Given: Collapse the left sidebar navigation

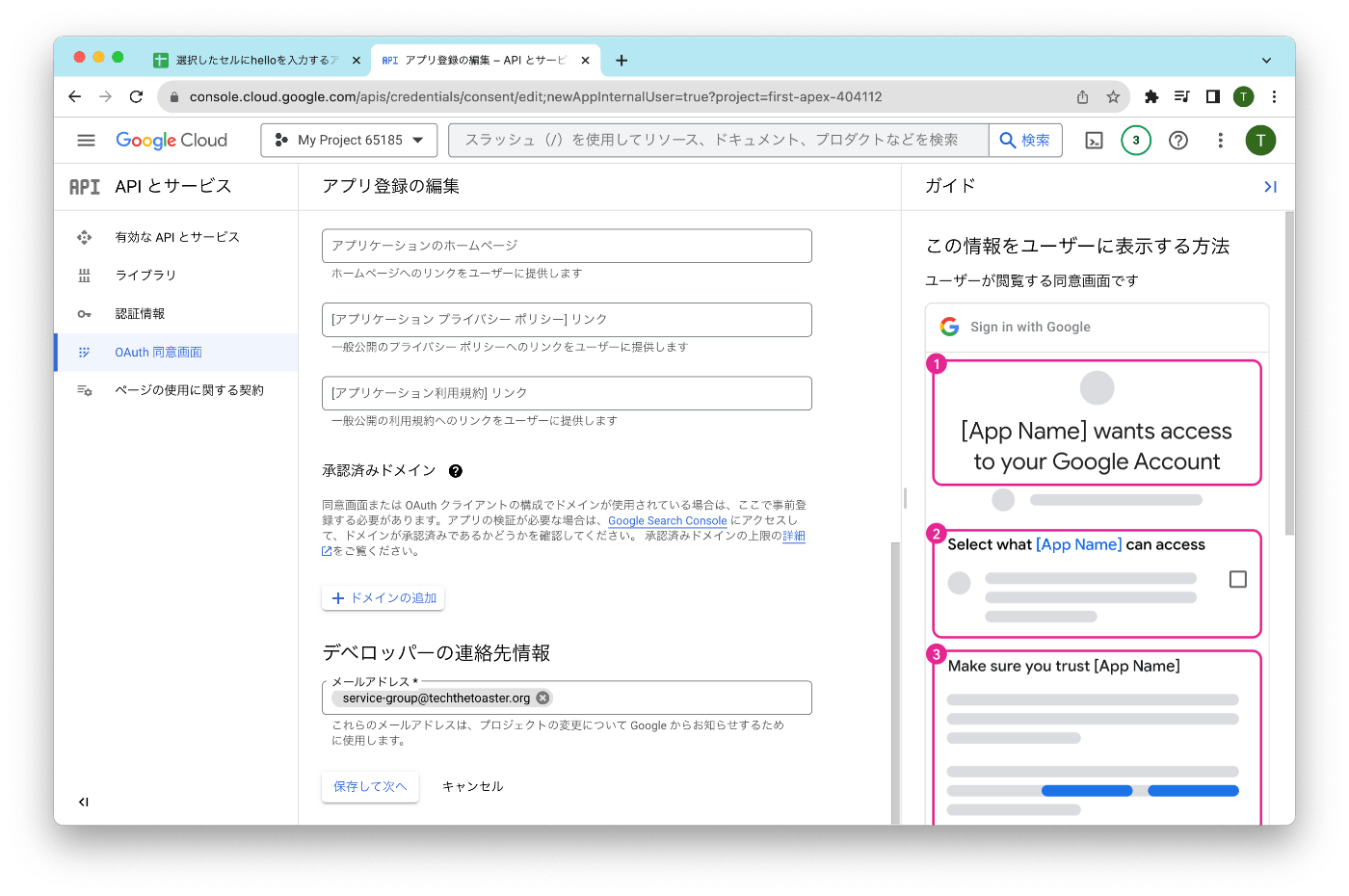Looking at the screenshot, I should 84,802.
